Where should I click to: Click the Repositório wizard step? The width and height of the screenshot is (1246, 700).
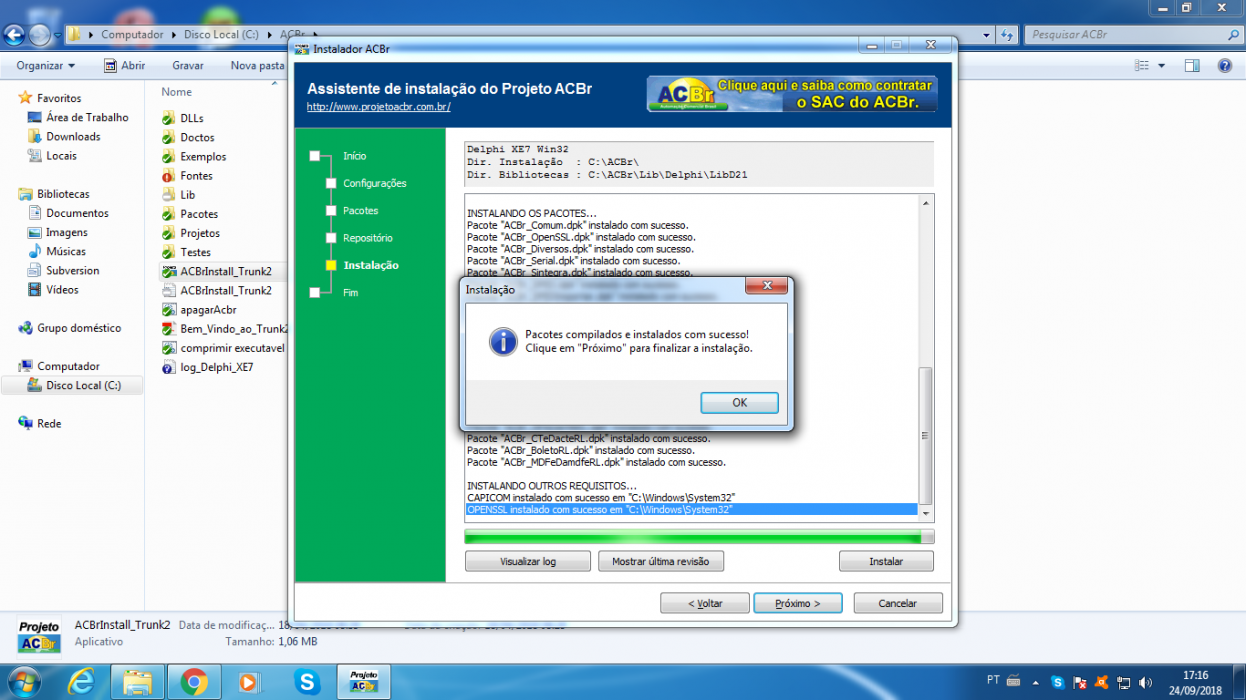tap(368, 238)
